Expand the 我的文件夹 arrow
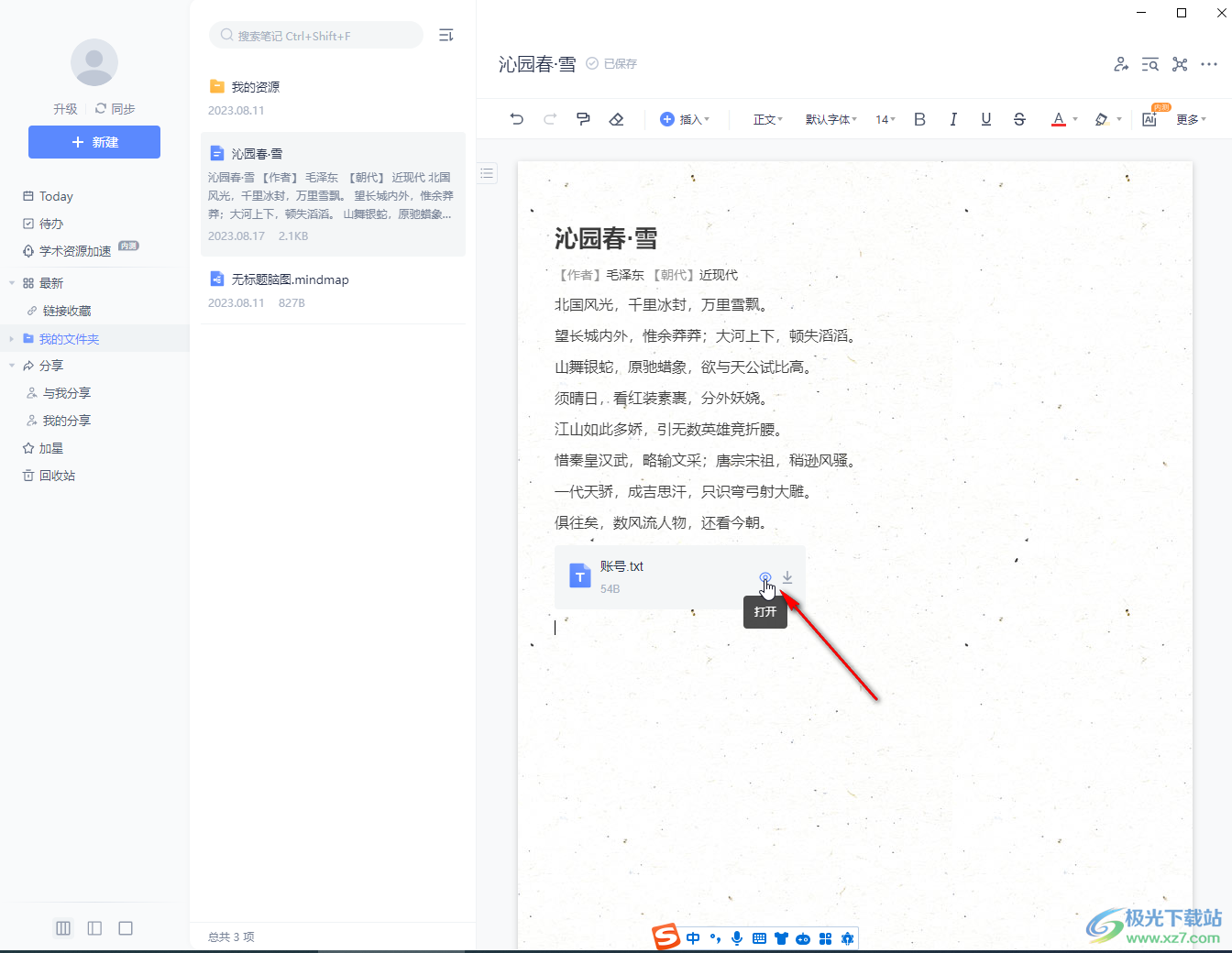Screen dimensions: 1232x953 point(12,338)
